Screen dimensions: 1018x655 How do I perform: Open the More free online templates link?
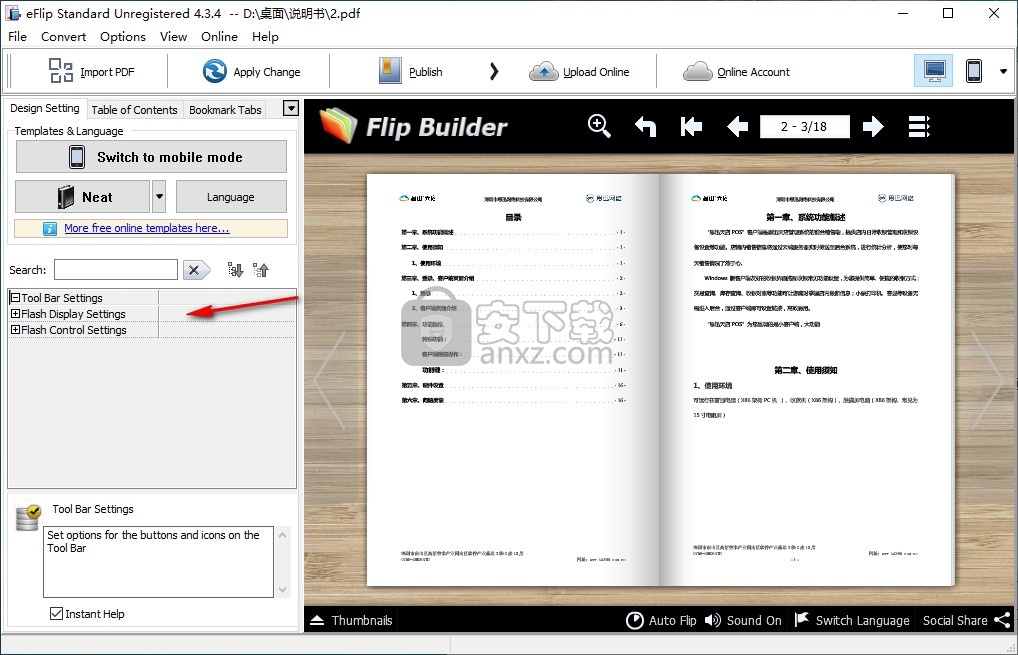coord(147,228)
